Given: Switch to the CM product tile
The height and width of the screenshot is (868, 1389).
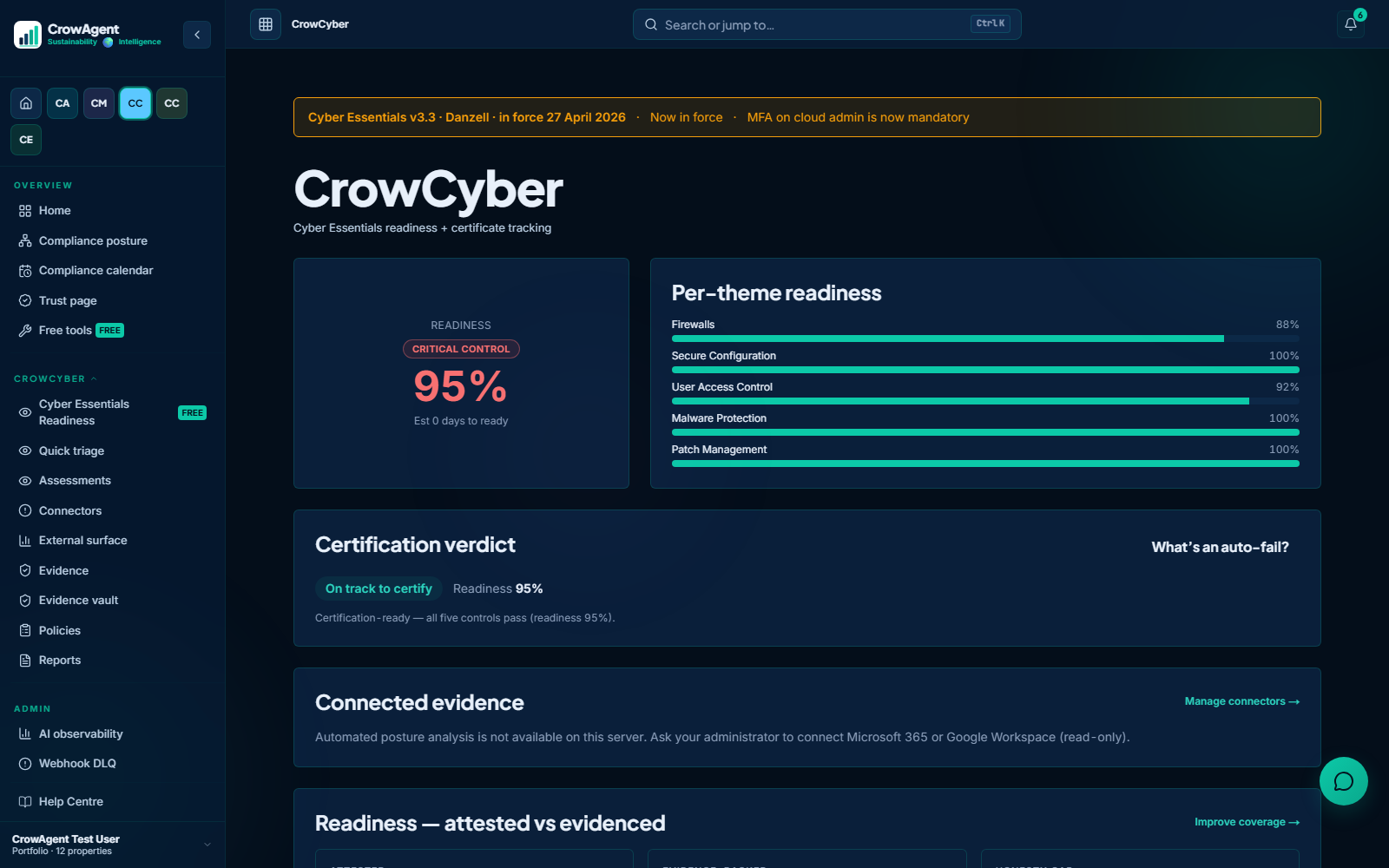Looking at the screenshot, I should coord(99,103).
